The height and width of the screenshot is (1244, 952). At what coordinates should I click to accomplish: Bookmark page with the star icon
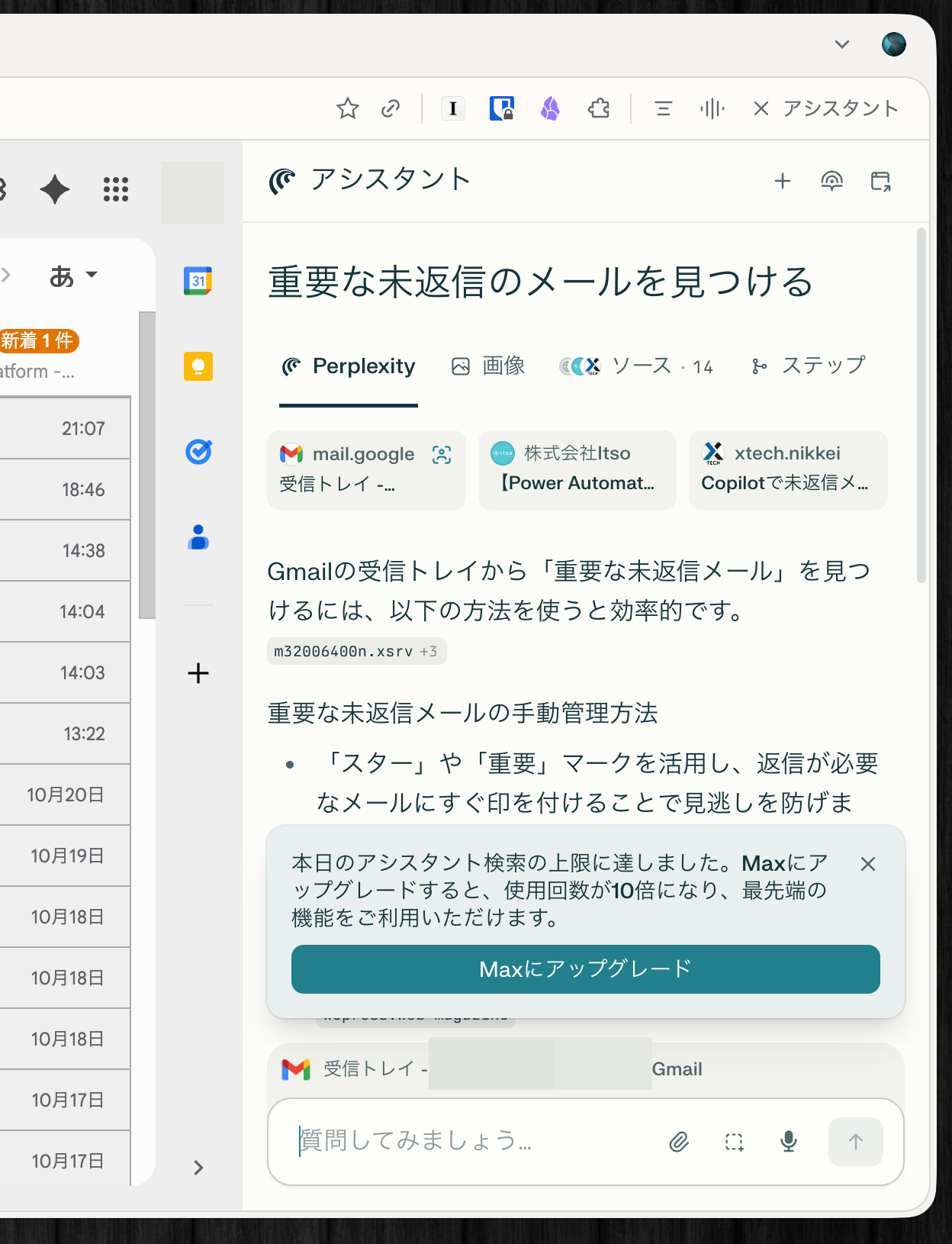click(348, 109)
